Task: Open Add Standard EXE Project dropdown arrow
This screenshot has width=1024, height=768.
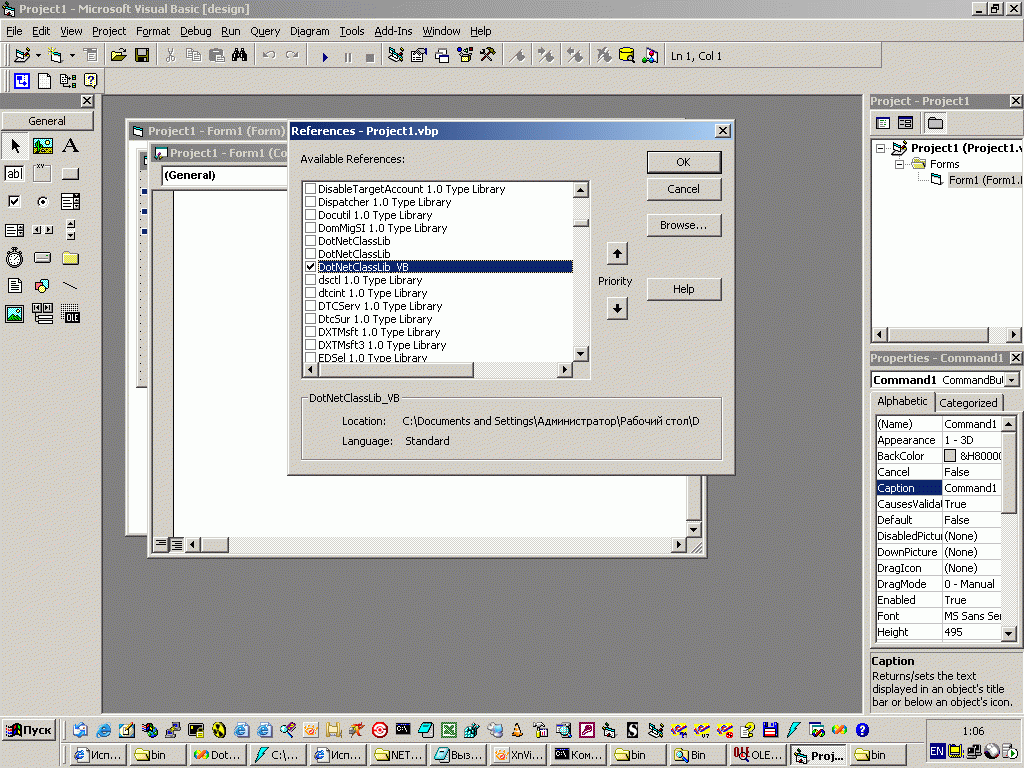Action: pyautogui.click(x=39, y=56)
